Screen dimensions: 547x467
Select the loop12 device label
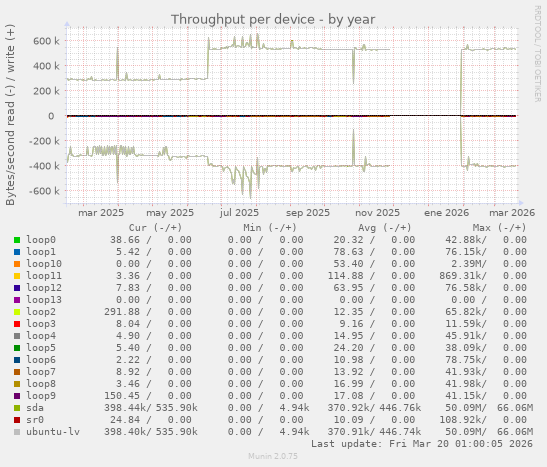(44, 288)
